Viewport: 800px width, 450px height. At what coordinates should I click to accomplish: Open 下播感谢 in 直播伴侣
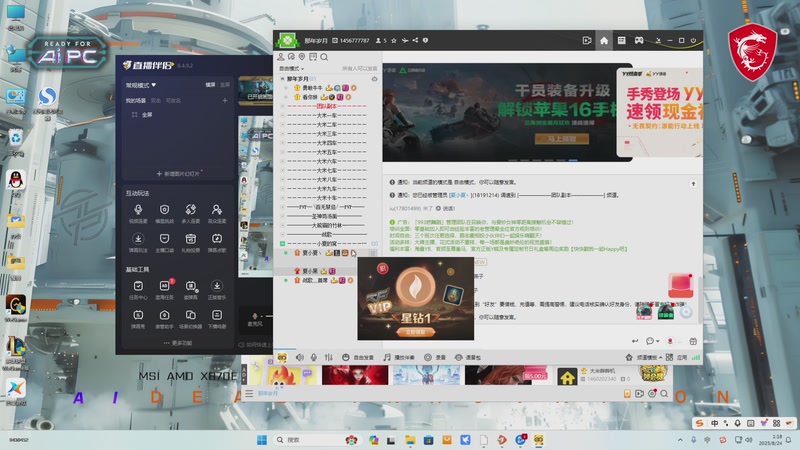click(216, 319)
